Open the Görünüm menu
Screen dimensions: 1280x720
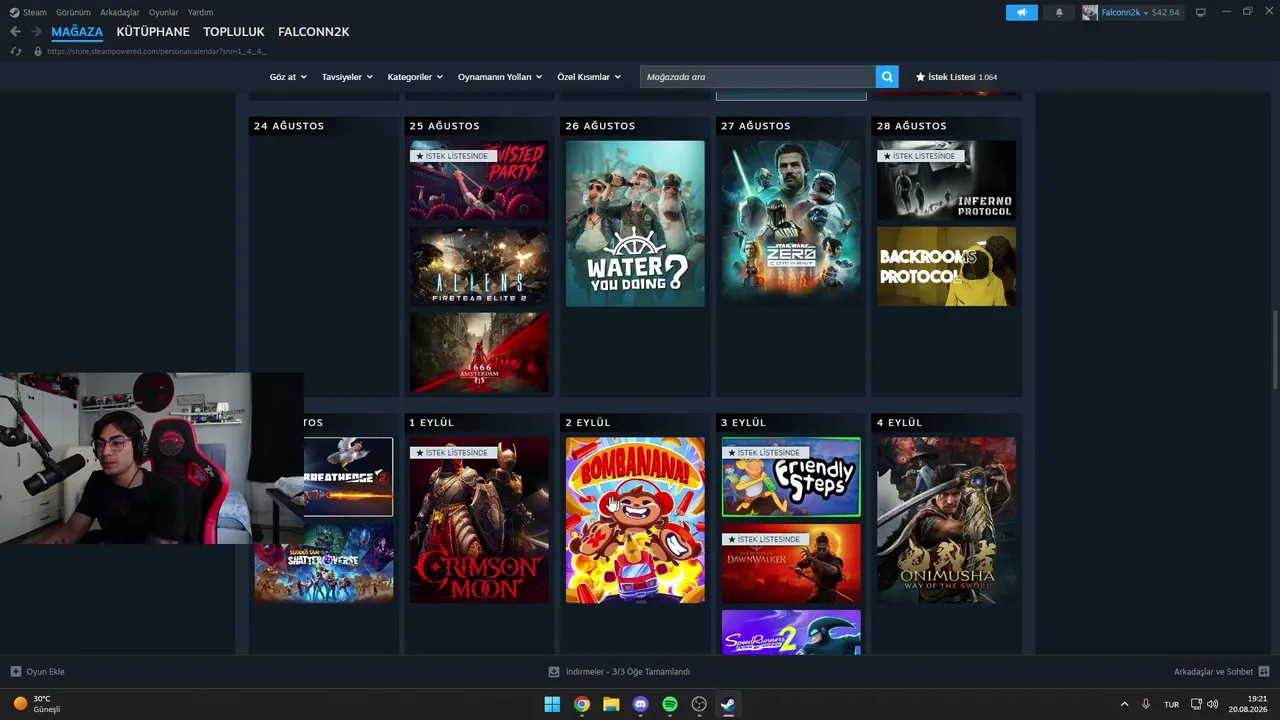click(x=73, y=12)
